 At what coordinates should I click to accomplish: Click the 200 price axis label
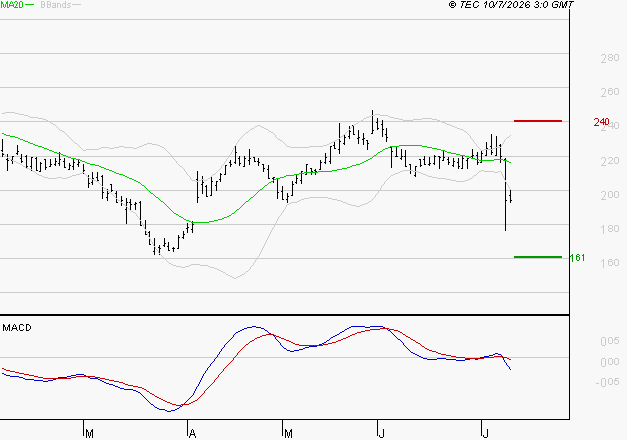click(x=610, y=195)
